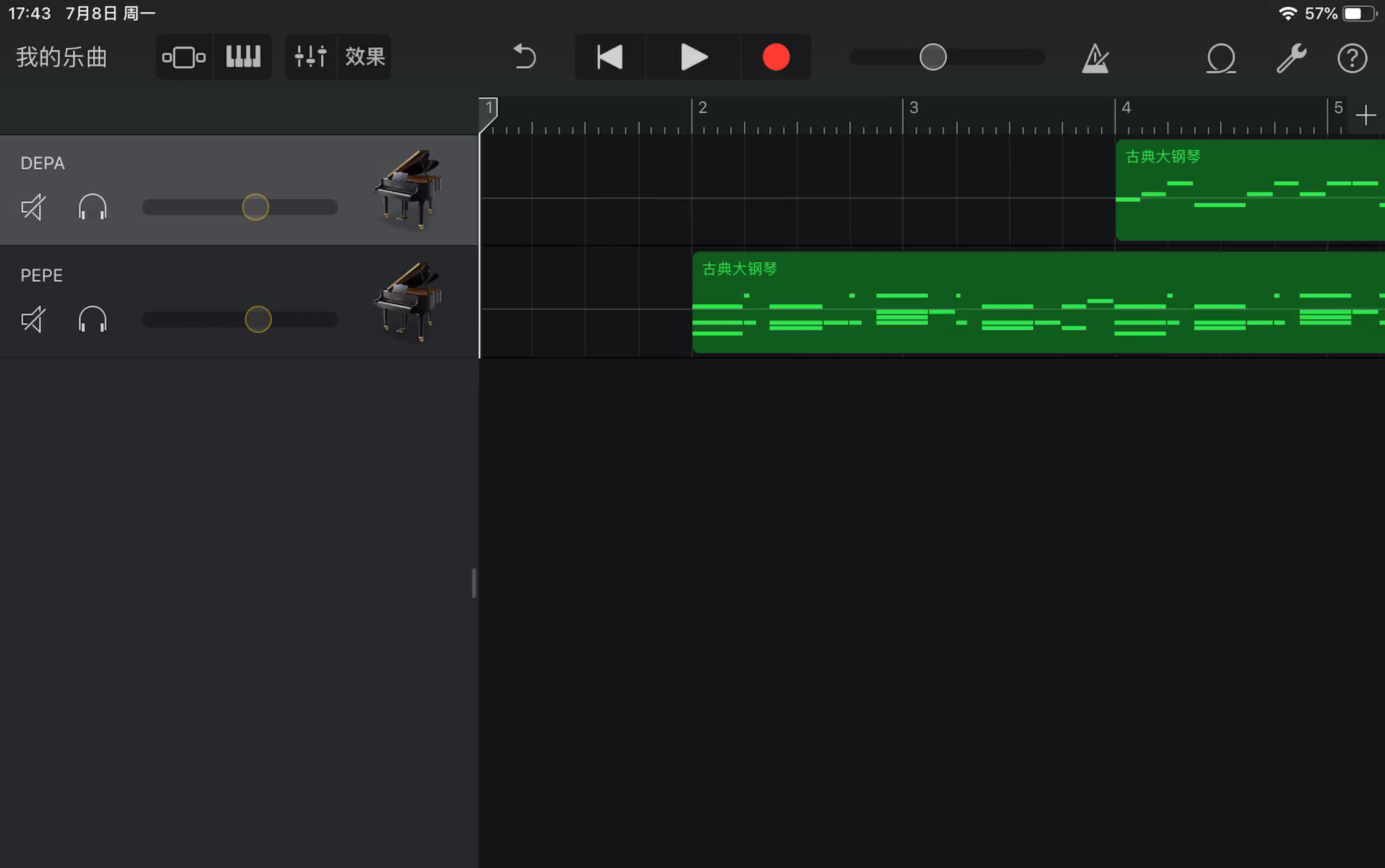The width and height of the screenshot is (1385, 868).
Task: Switch to tracks view icon
Action: tap(183, 57)
